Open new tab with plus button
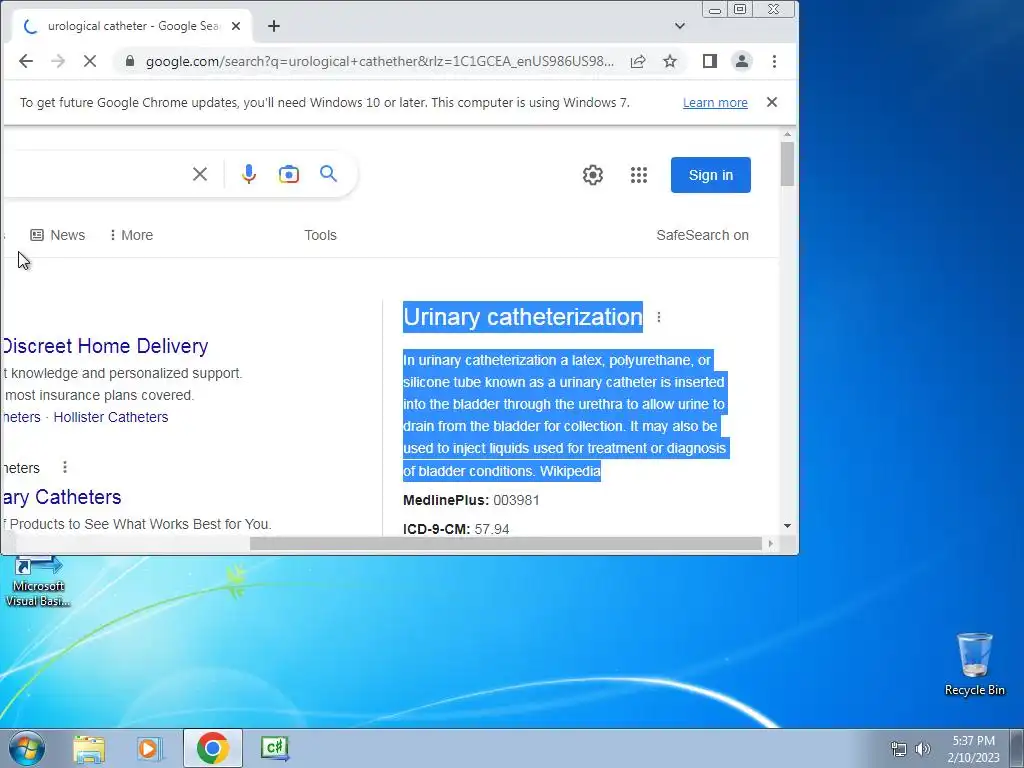The height and width of the screenshot is (768, 1024). [274, 26]
